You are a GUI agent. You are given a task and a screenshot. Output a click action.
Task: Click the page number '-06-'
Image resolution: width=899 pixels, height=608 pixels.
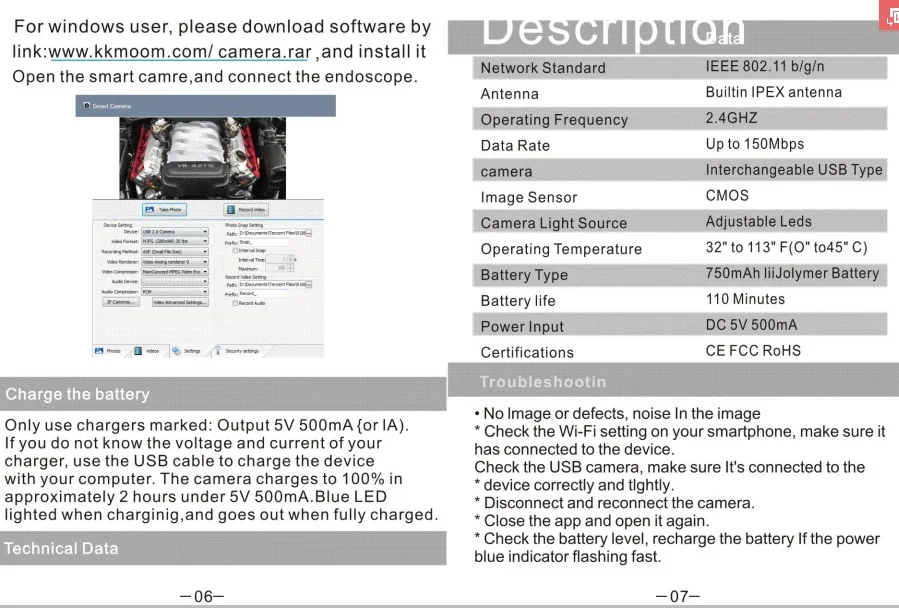(x=202, y=597)
